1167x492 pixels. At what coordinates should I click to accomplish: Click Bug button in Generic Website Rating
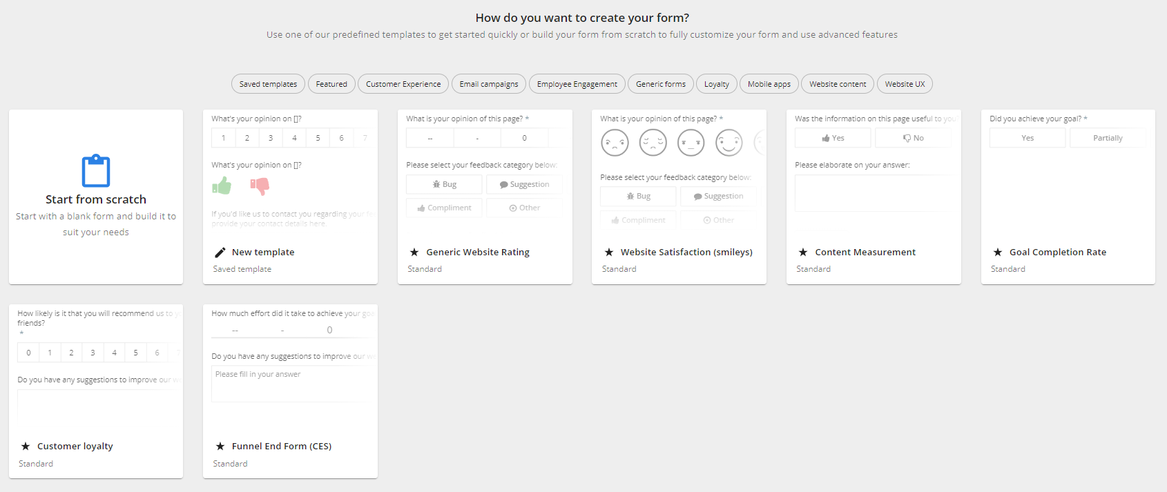coord(443,184)
